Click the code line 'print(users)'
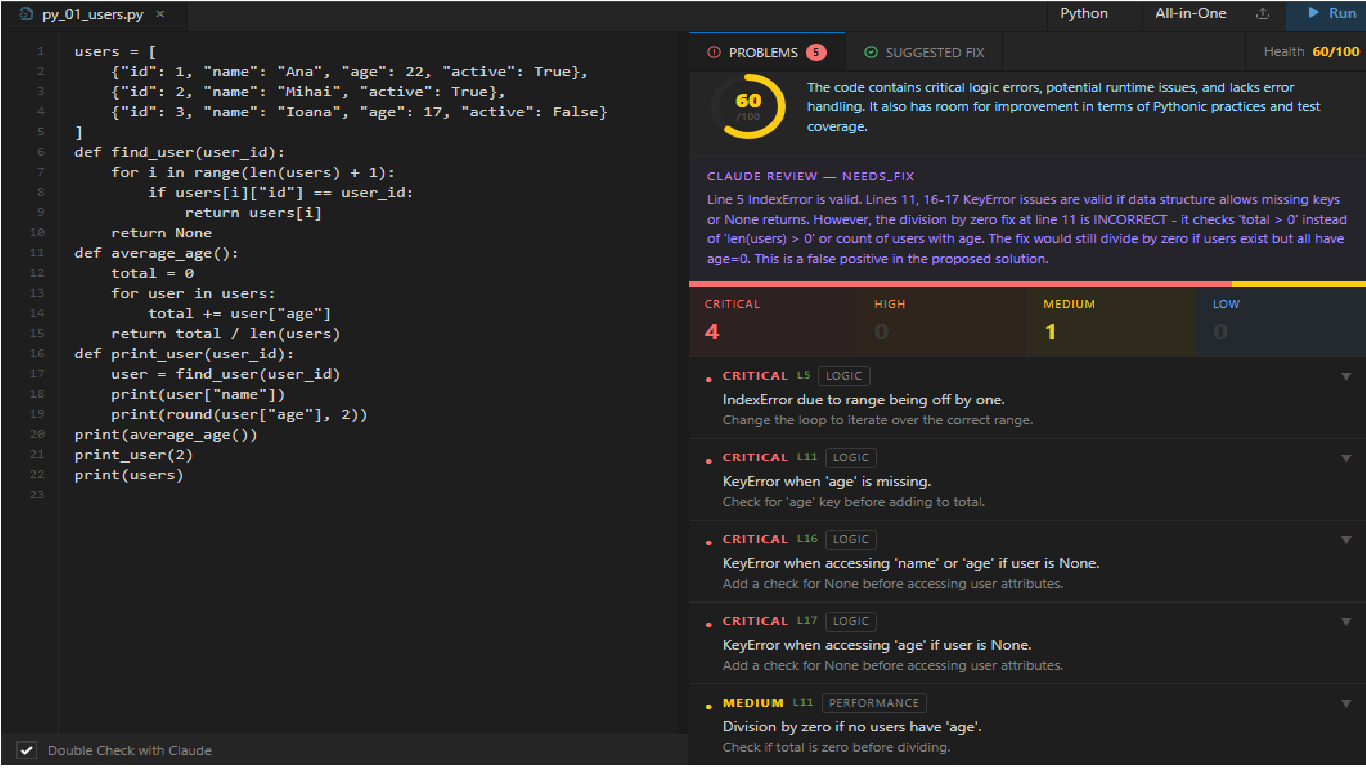 tap(129, 475)
